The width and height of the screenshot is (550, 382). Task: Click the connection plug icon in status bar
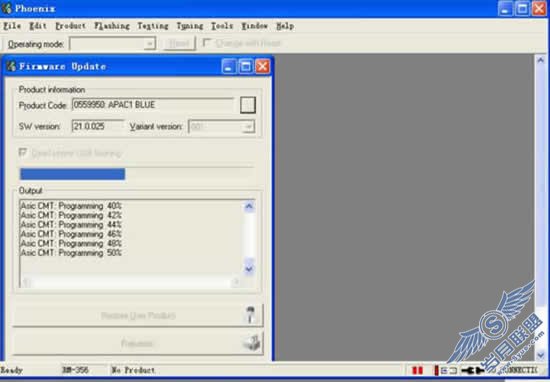(x=472, y=370)
